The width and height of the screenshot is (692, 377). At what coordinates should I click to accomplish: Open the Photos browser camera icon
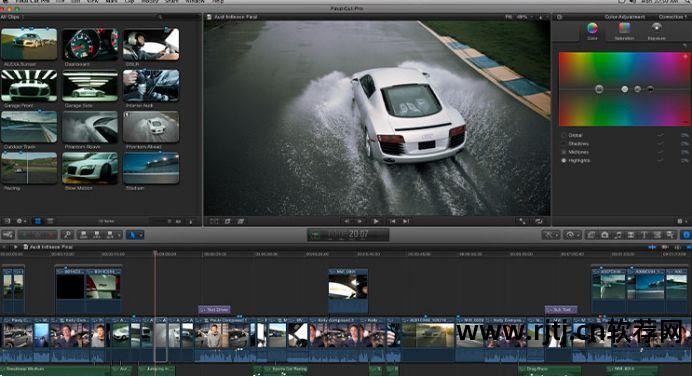604,235
